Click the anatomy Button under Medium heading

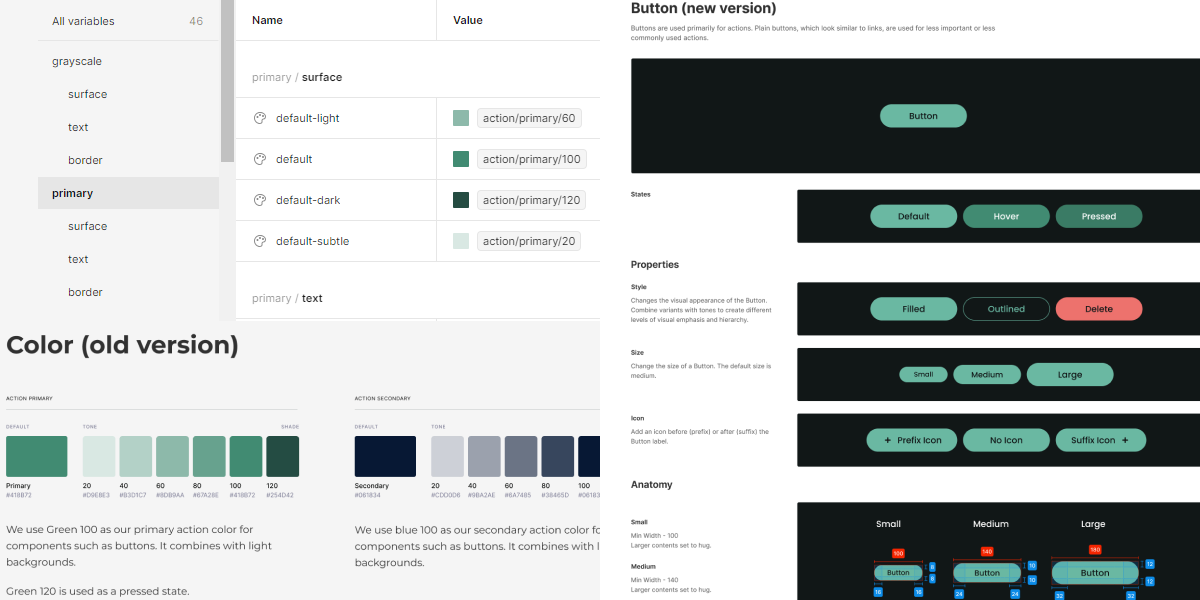pos(987,573)
